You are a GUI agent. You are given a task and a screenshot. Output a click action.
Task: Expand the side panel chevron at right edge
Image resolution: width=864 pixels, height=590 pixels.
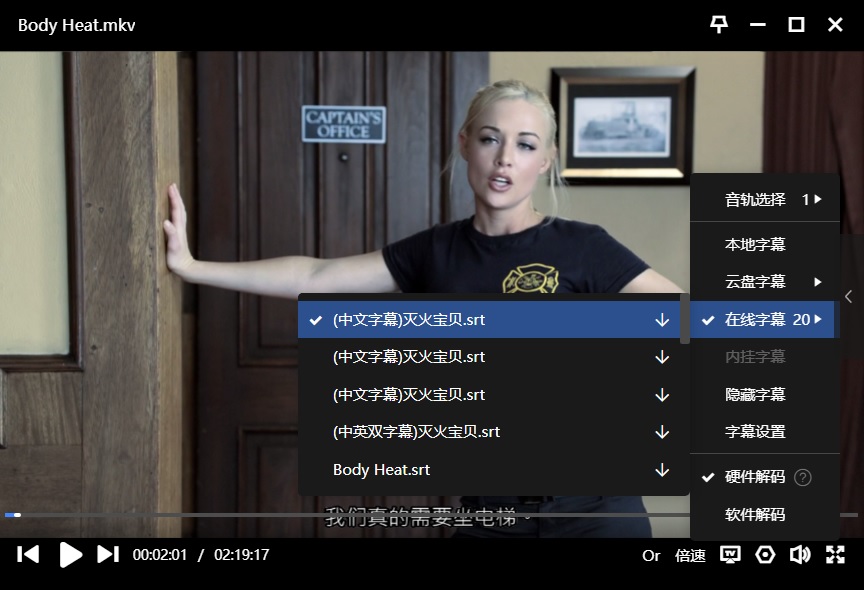(849, 296)
